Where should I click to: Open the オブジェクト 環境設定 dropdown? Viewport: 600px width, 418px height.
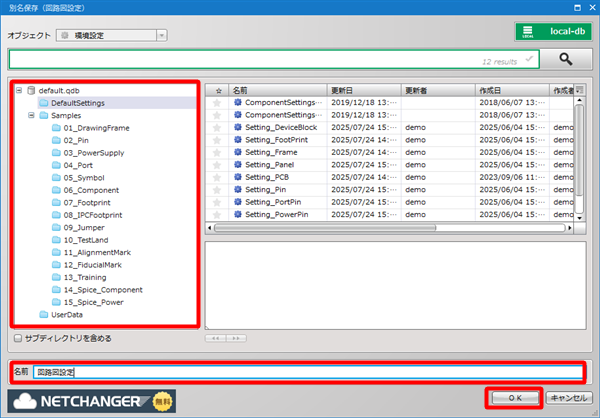(x=111, y=35)
